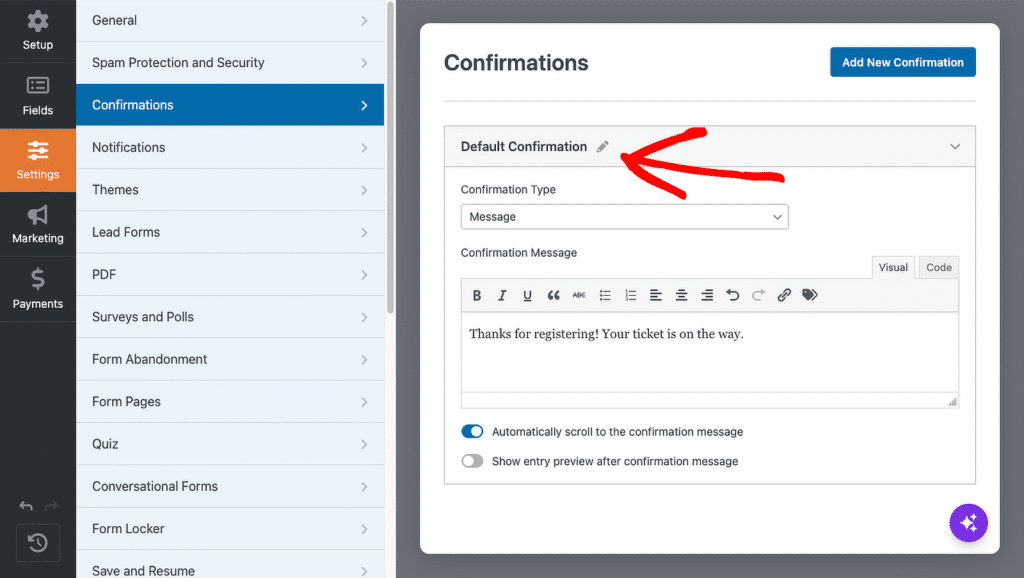Viewport: 1024px width, 578px height.
Task: Open the revisions history icon
Action: (38, 542)
